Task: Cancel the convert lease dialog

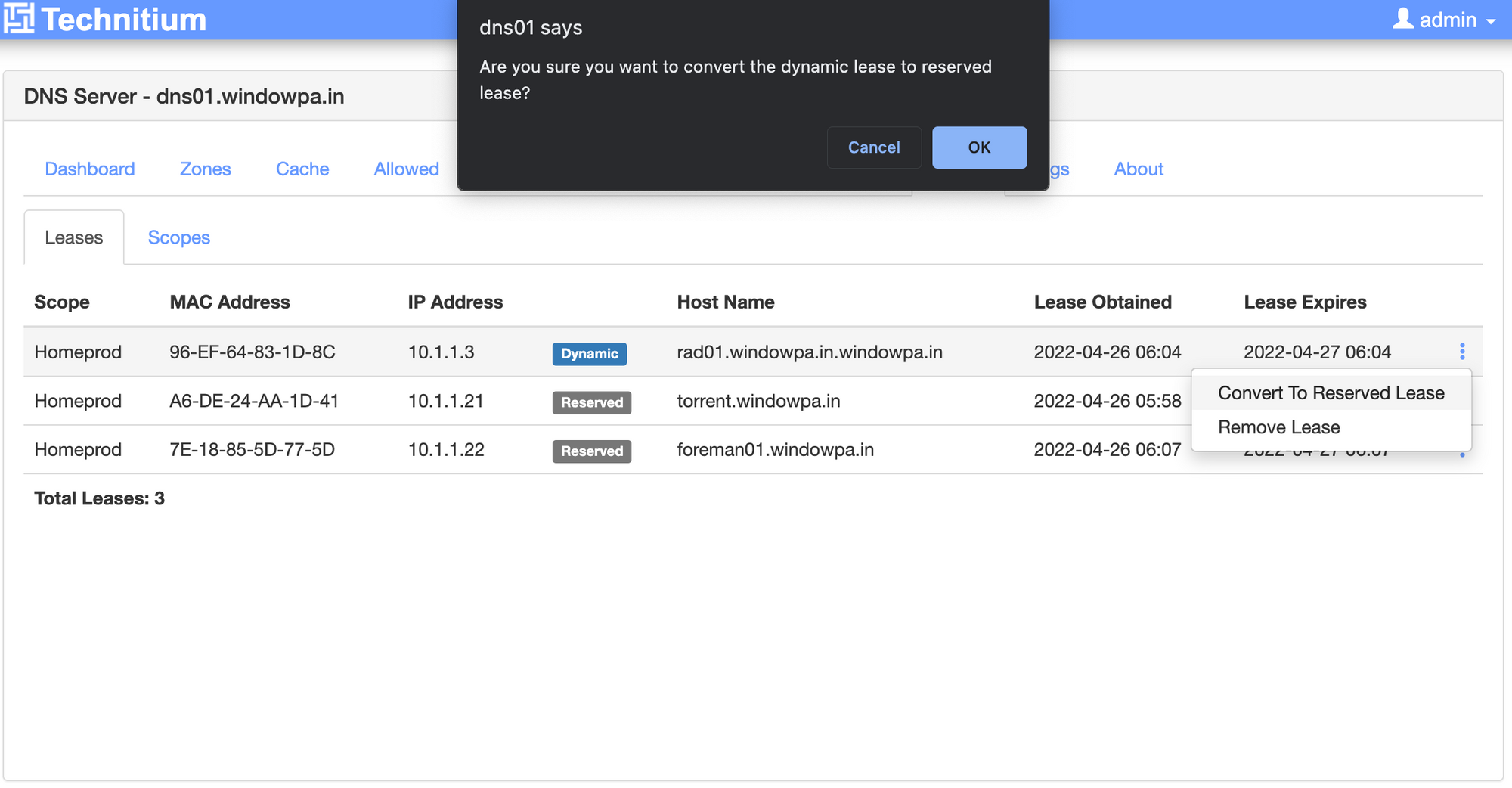Action: (874, 147)
